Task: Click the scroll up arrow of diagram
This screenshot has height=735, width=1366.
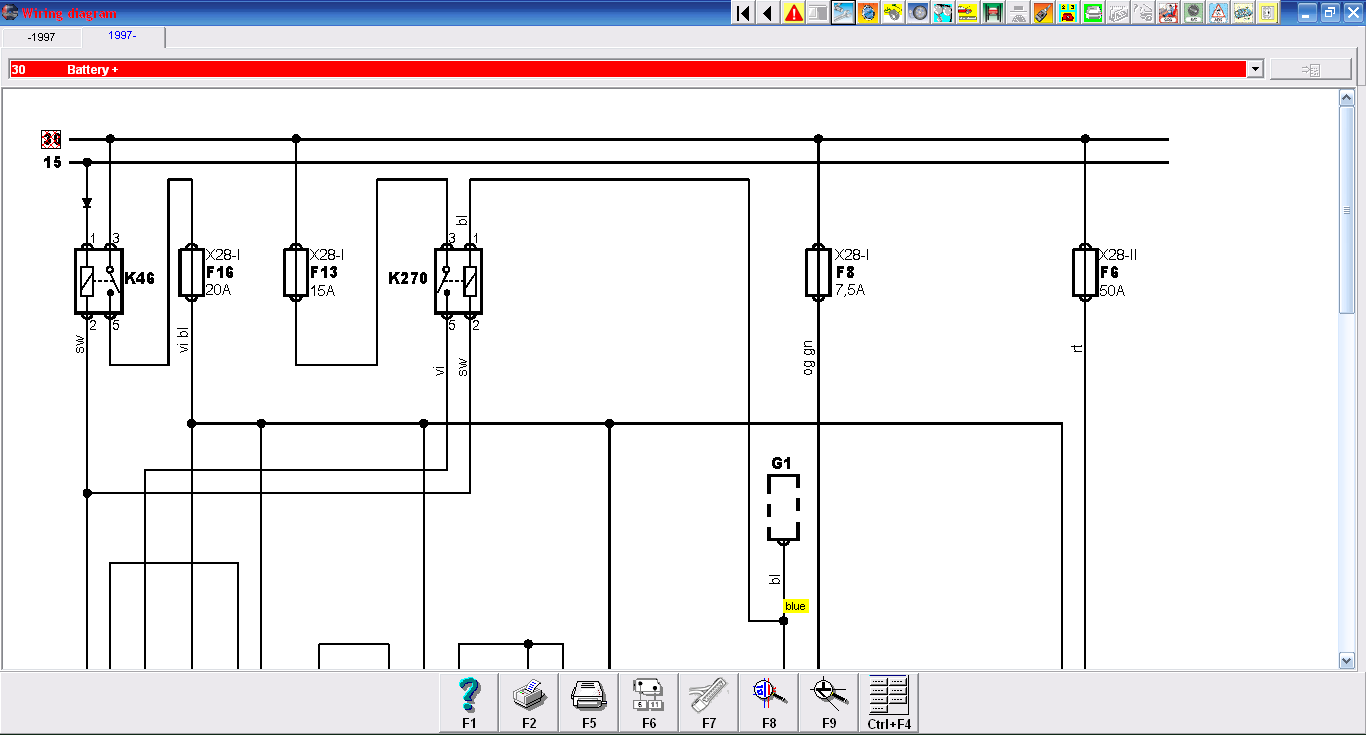Action: pos(1347,97)
